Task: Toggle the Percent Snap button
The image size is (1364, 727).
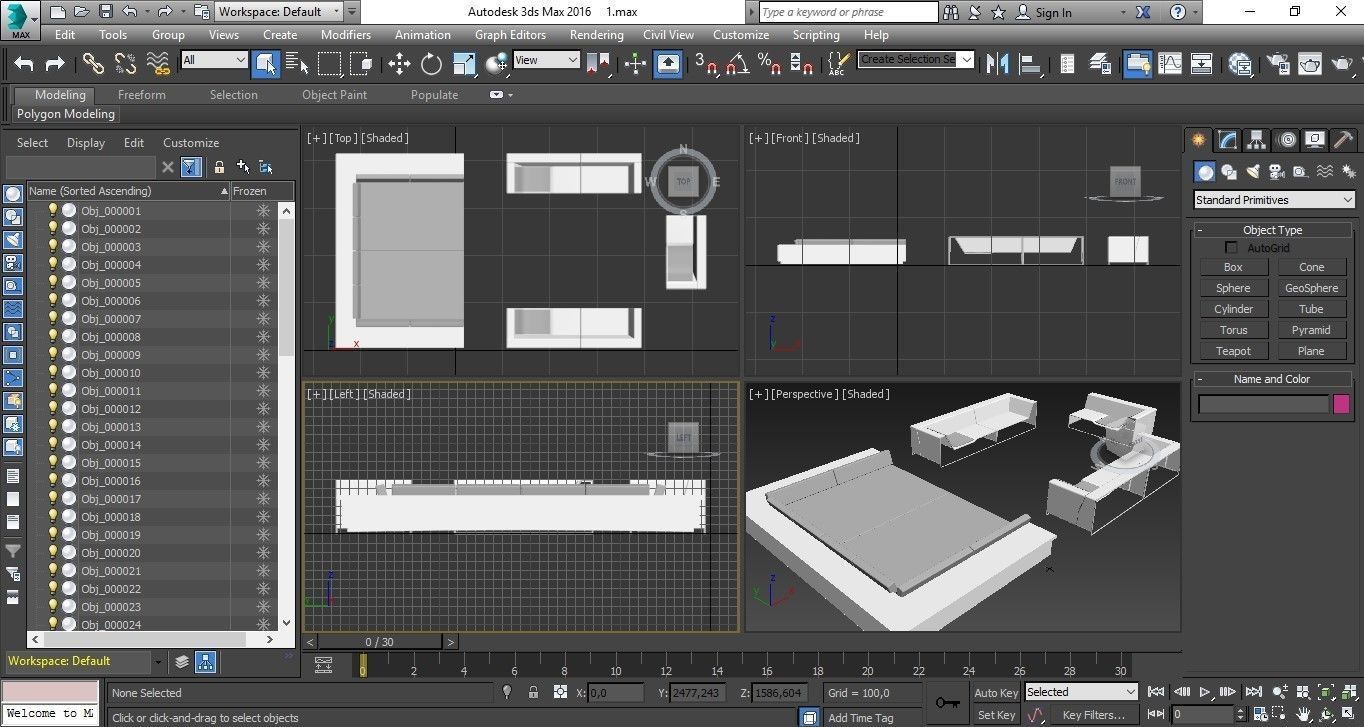Action: coord(769,63)
